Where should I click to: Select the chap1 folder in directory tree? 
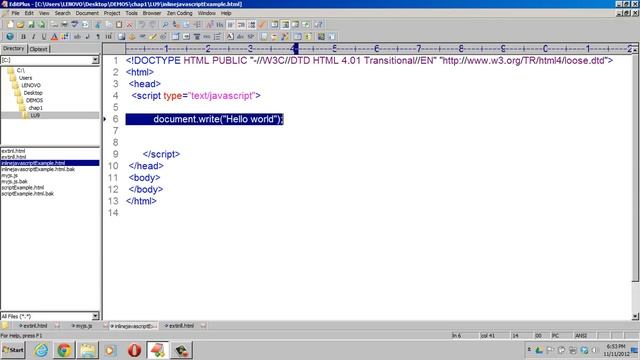(x=36, y=108)
